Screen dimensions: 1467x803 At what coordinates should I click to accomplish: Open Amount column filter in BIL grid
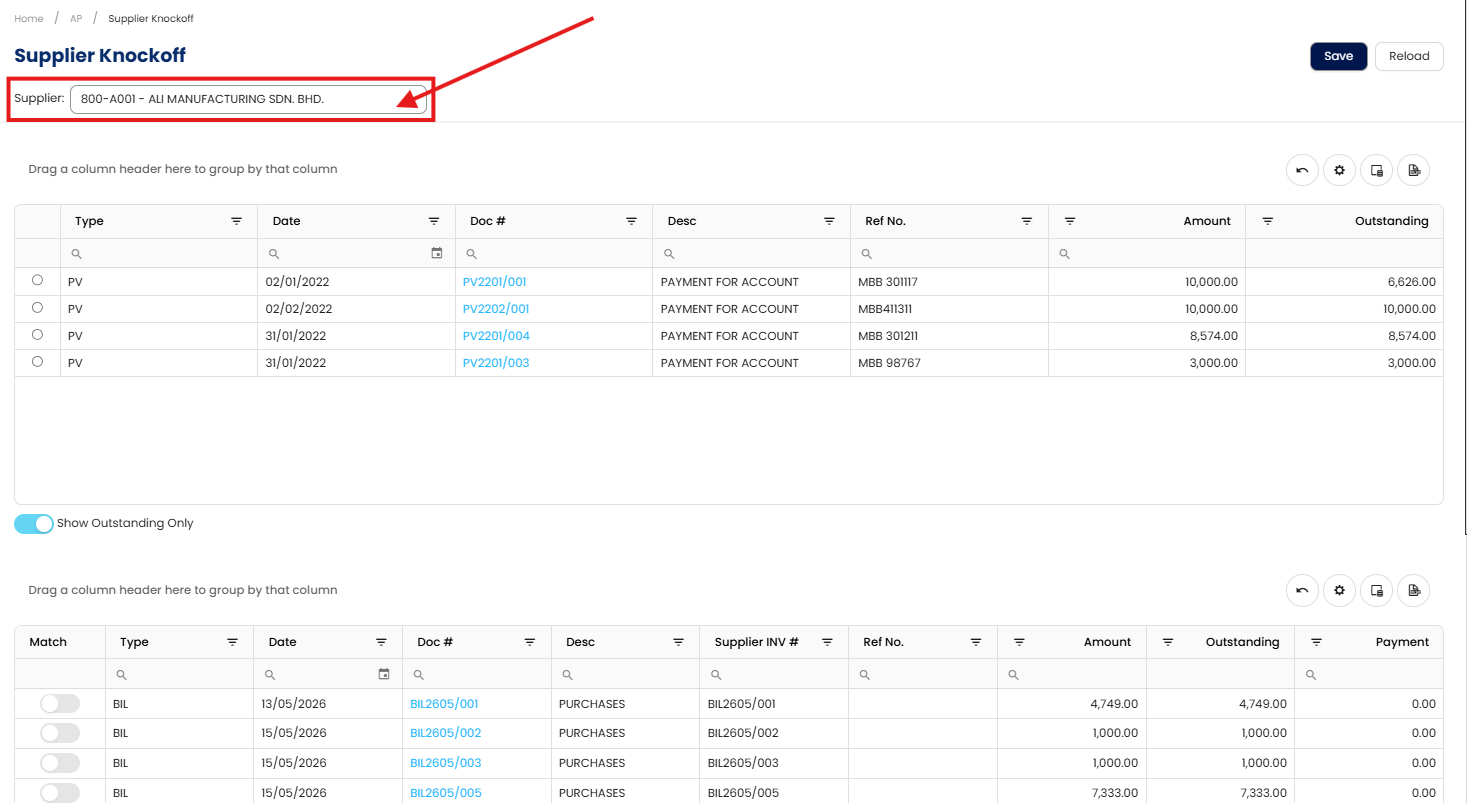pyautogui.click(x=1019, y=642)
